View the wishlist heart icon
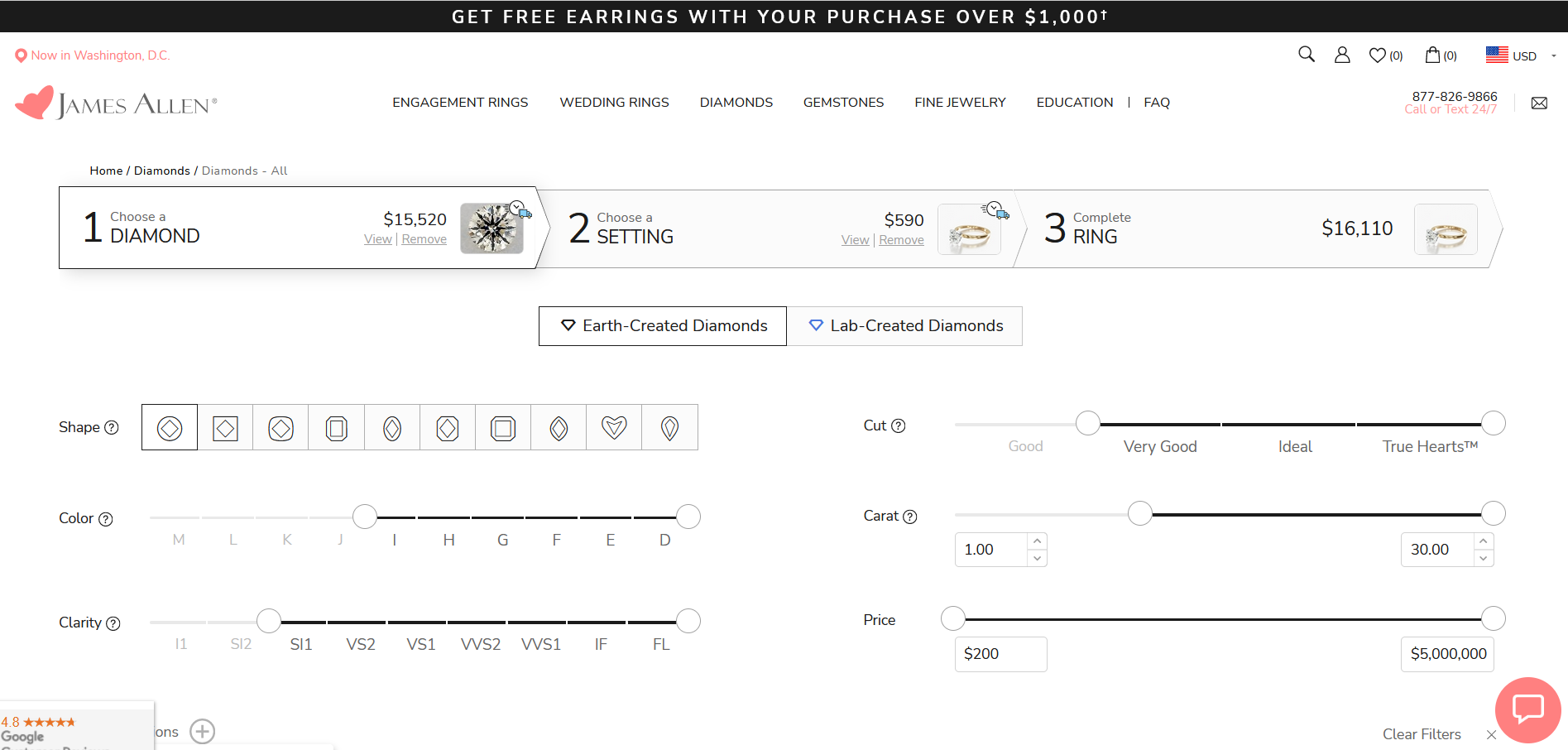This screenshot has width=1568, height=750. (1378, 55)
